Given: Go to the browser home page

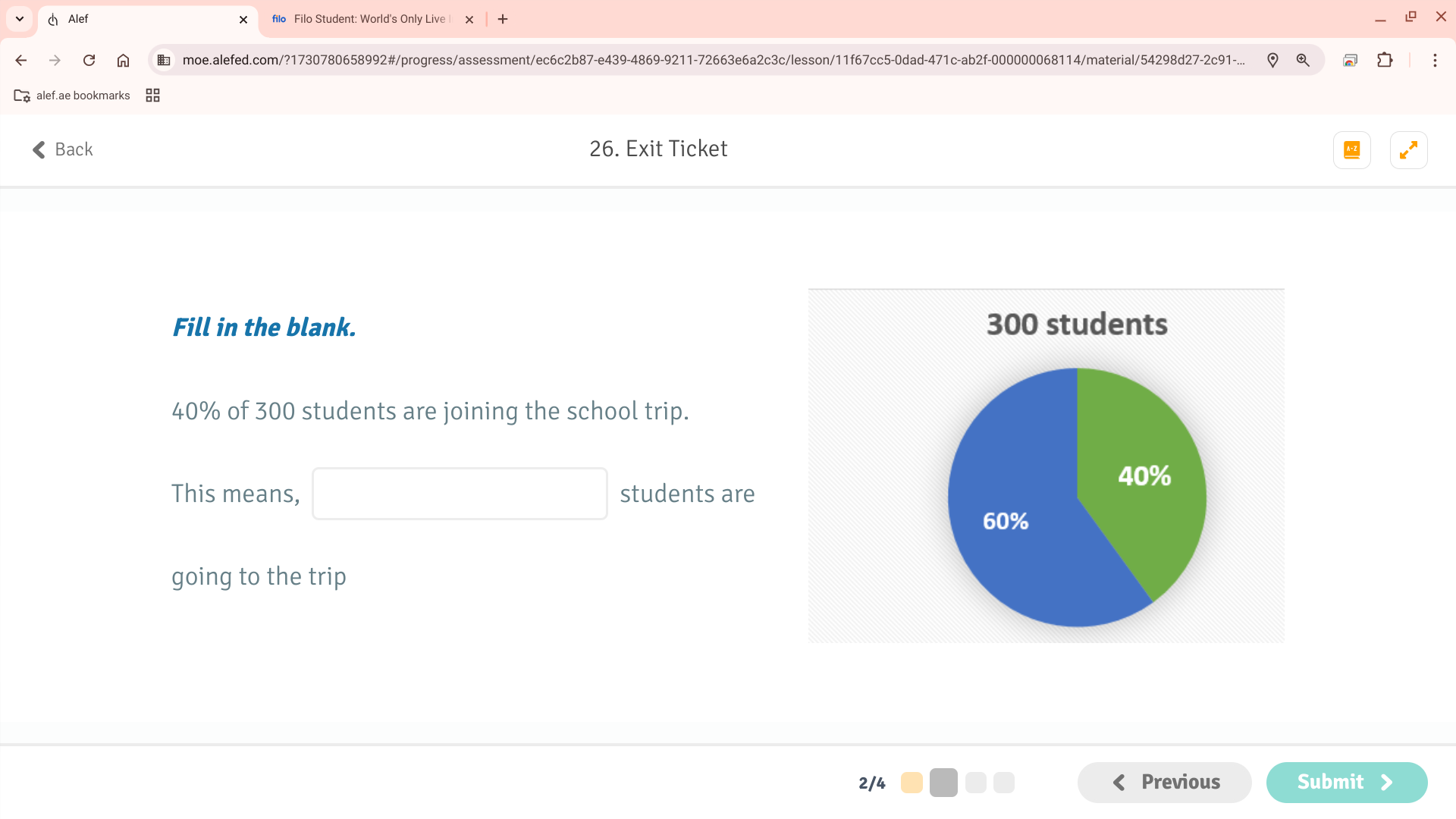Looking at the screenshot, I should (123, 61).
